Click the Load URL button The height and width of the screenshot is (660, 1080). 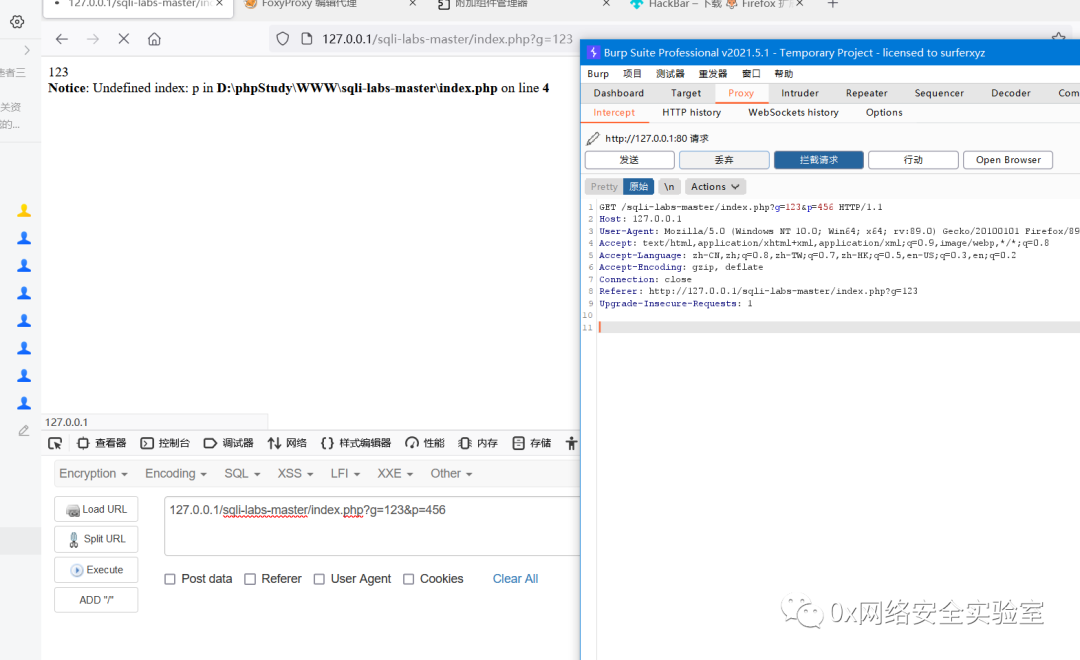[96, 510]
